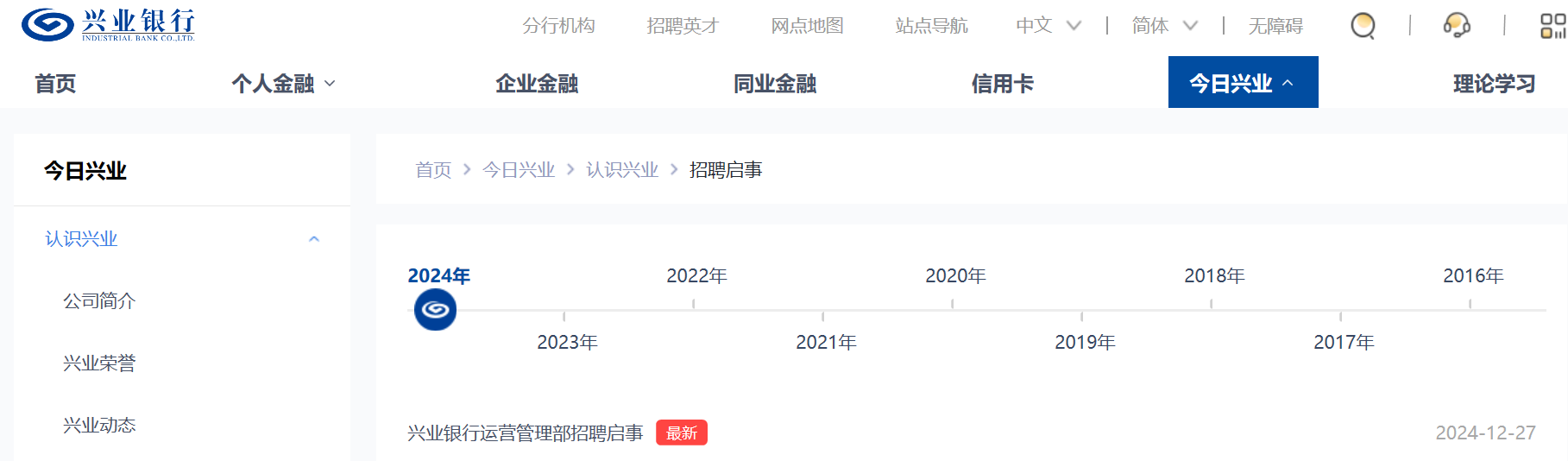Open 公司简介 in the sidebar
The image size is (1568, 461).
[99, 301]
